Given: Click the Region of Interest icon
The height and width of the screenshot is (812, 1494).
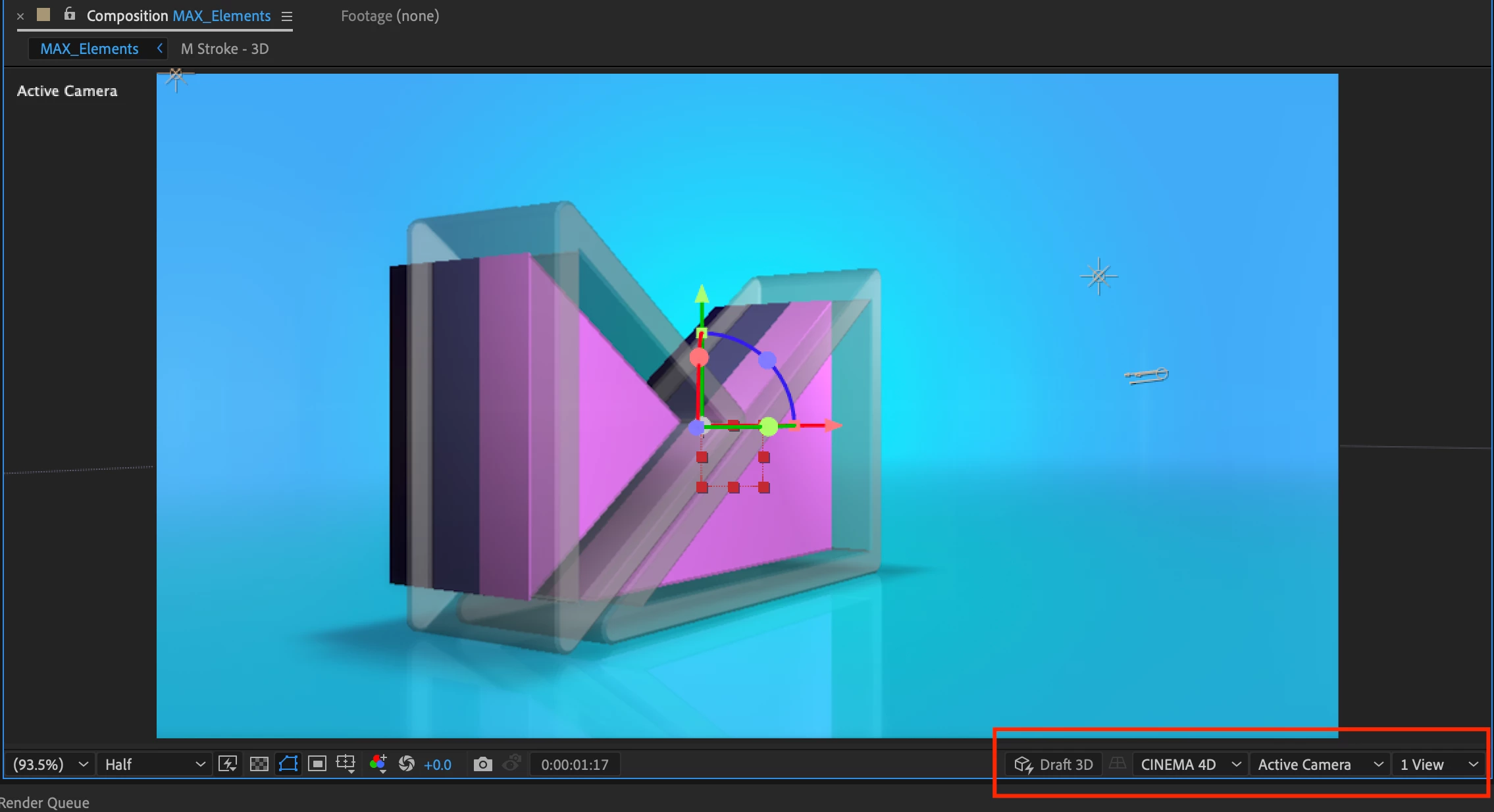Looking at the screenshot, I should (317, 764).
